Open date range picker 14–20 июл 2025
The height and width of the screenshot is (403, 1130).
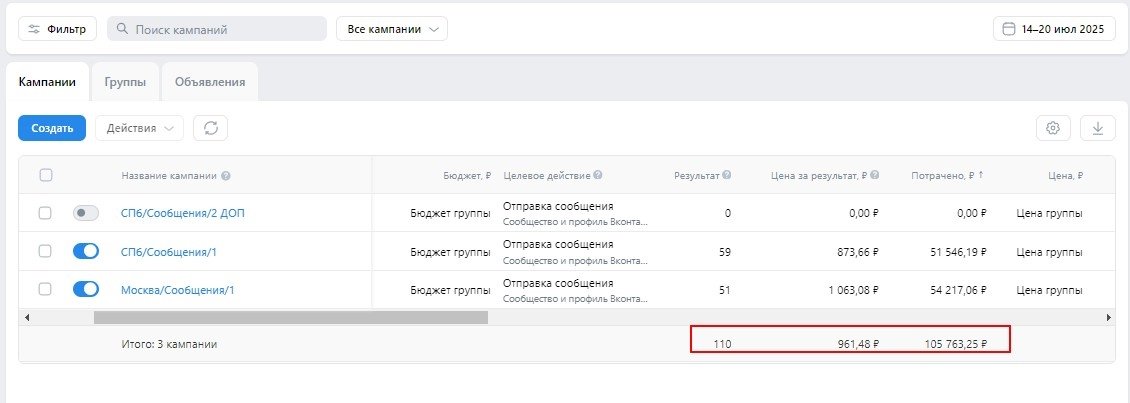click(1054, 29)
